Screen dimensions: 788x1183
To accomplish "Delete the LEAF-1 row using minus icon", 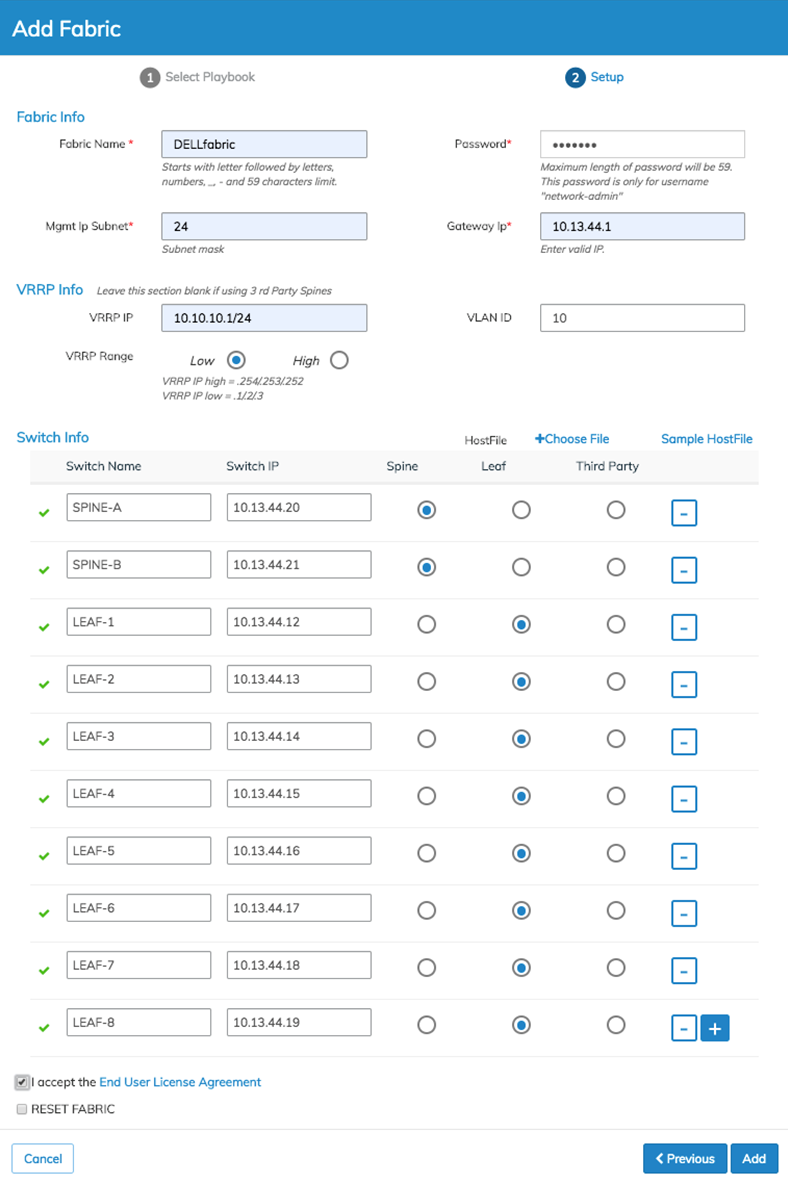I will click(x=684, y=627).
